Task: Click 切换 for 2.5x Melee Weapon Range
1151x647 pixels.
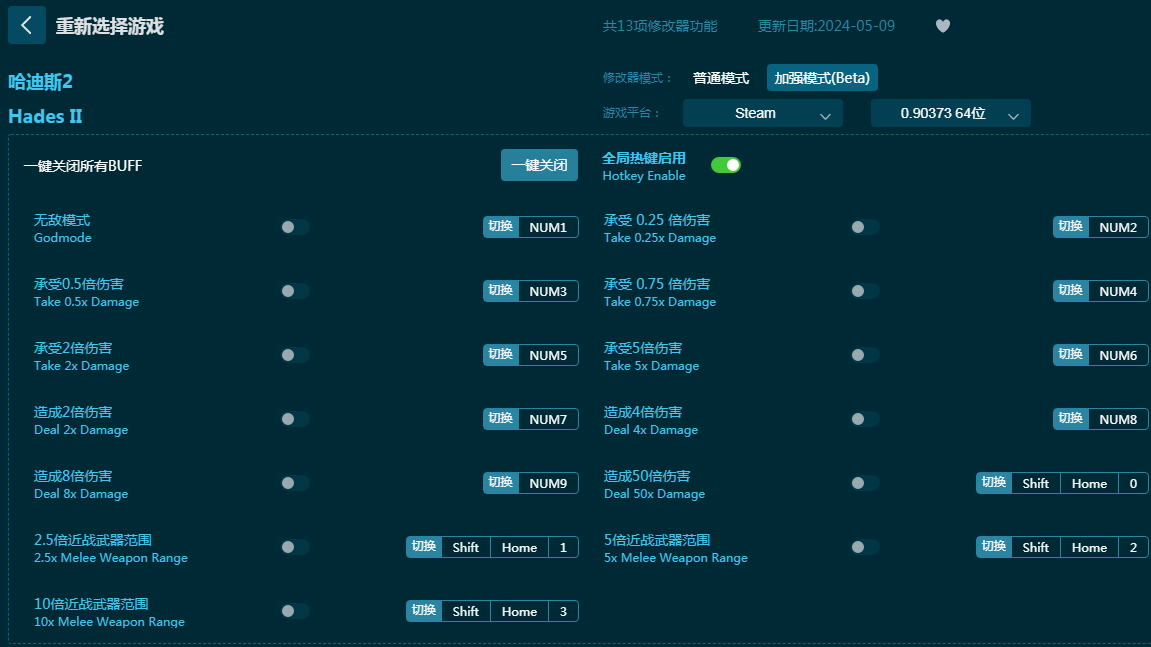Action: coord(424,546)
